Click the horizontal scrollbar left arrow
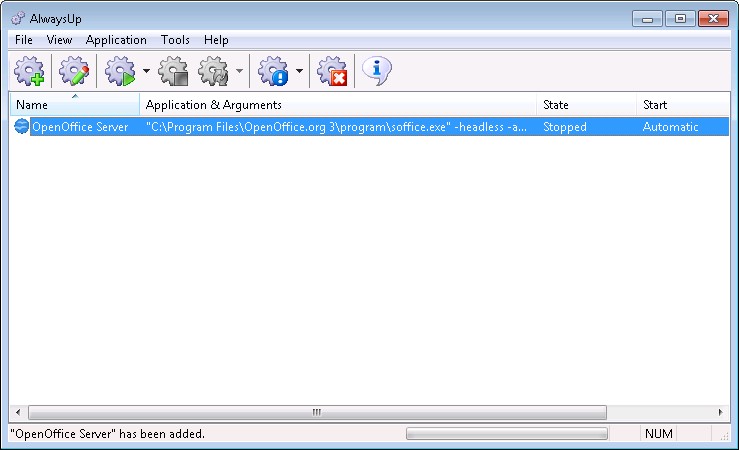 pyautogui.click(x=18, y=412)
